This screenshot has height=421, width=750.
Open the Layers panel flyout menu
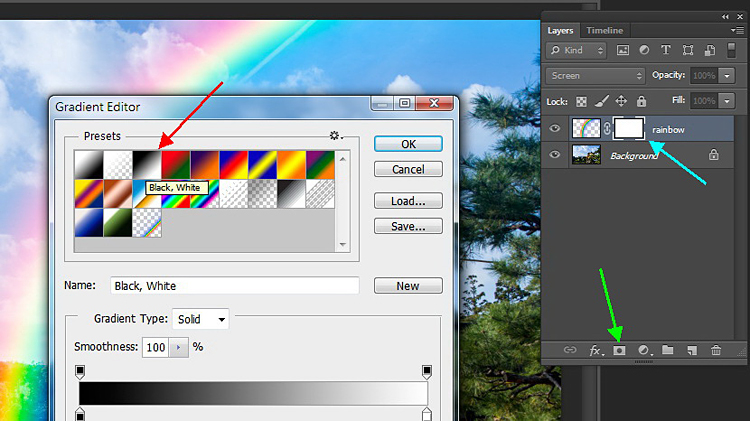[x=737, y=30]
